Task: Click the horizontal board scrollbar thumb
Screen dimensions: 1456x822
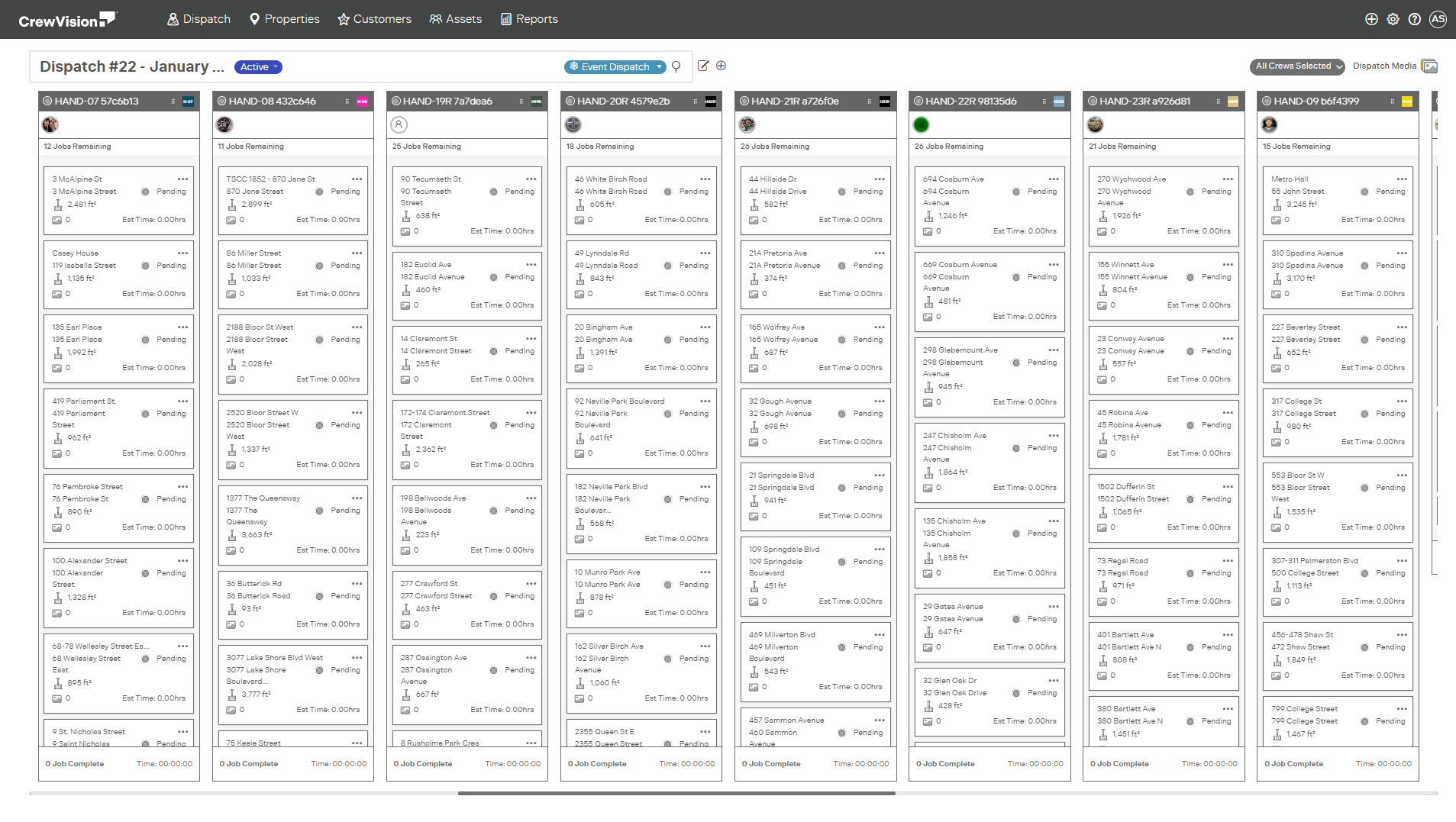Action: click(x=676, y=794)
